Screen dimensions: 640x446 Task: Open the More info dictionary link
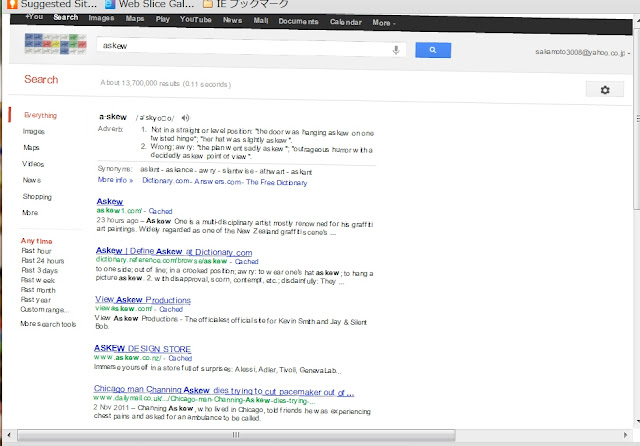[x=115, y=180]
